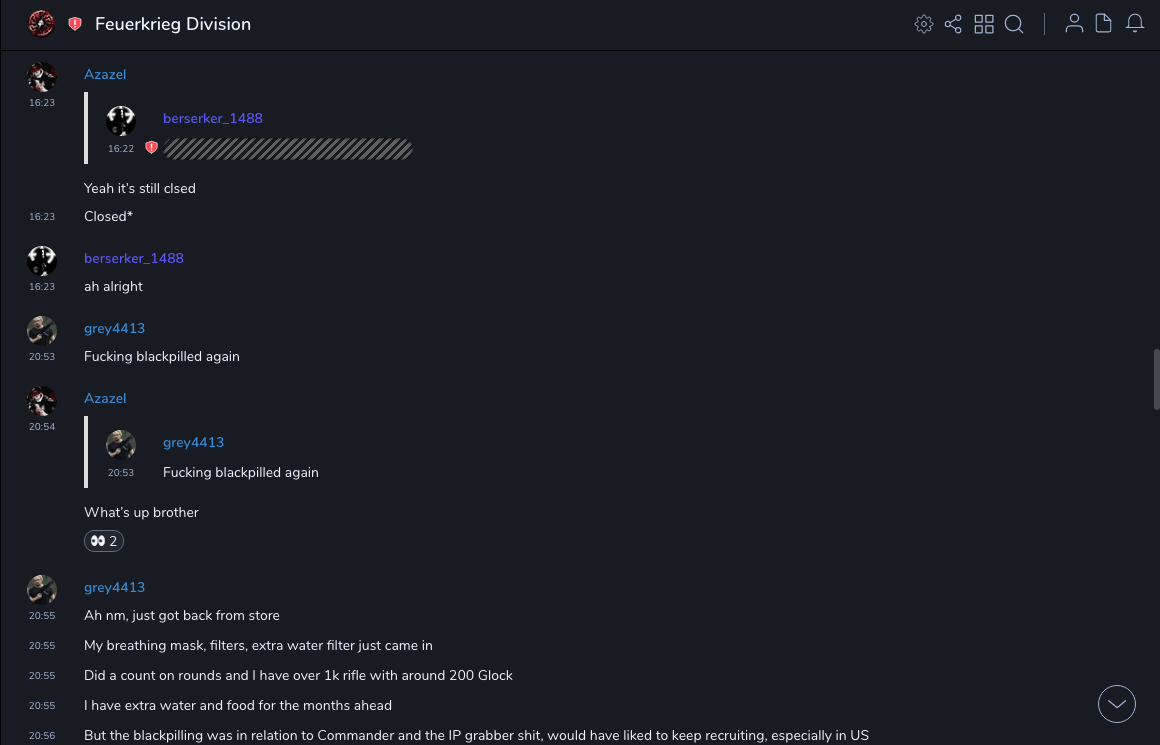
Task: Open the channel title in the header
Action: point(173,24)
